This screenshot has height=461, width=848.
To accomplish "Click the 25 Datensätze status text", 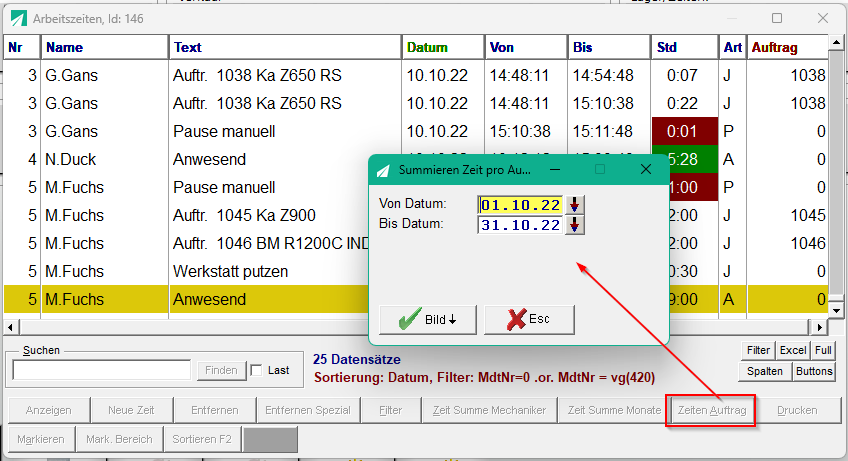I will 356,359.
